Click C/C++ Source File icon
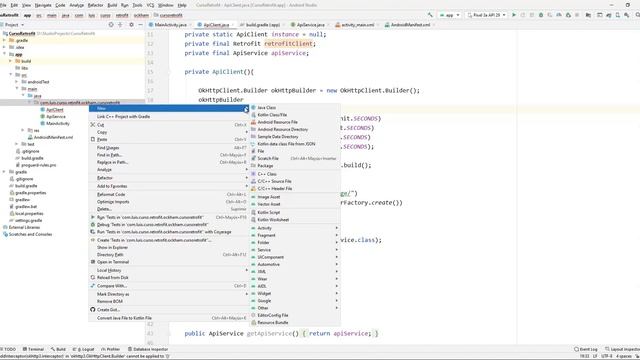The width and height of the screenshot is (640, 360). point(253,181)
